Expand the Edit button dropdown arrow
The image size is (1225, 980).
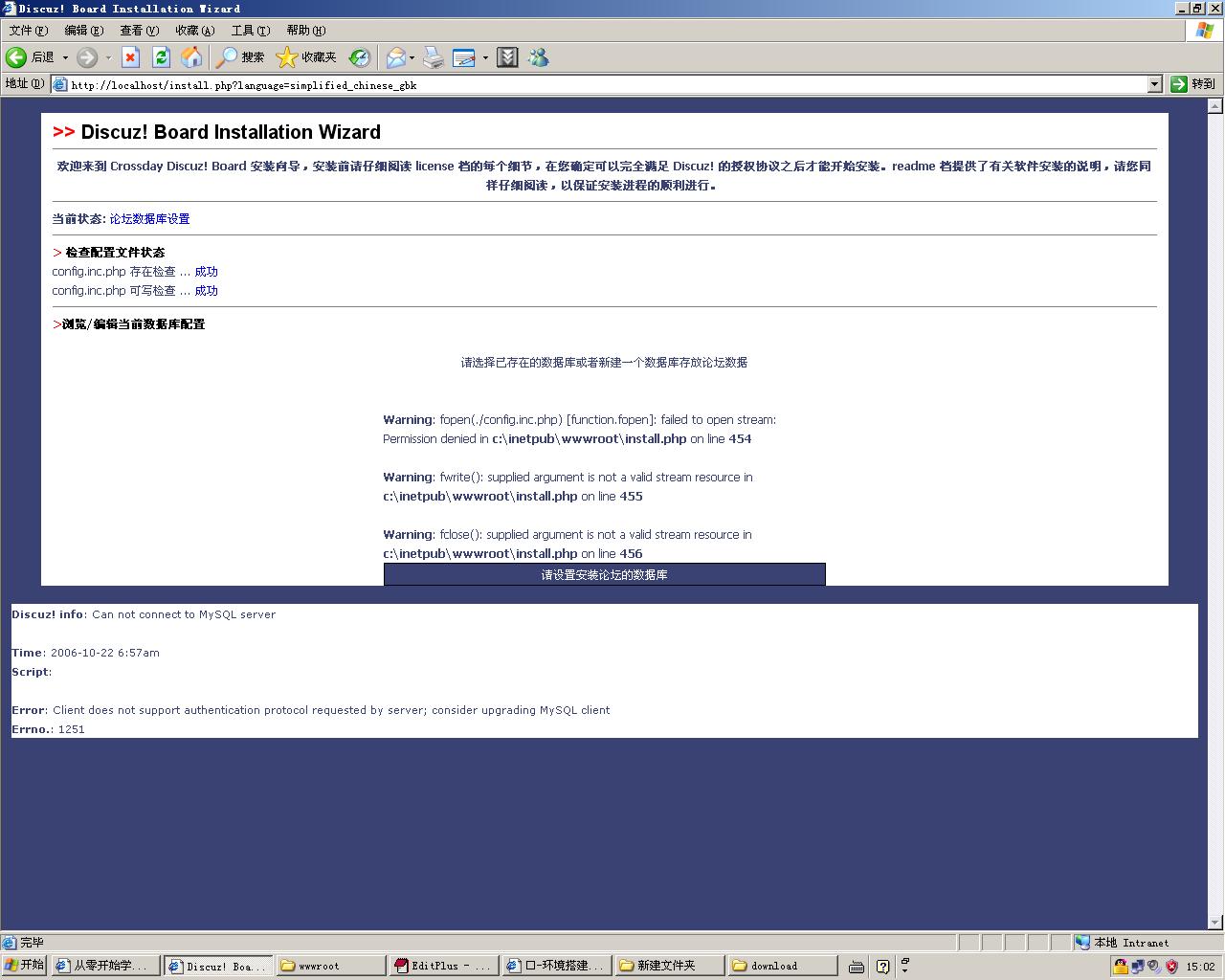pos(485,57)
